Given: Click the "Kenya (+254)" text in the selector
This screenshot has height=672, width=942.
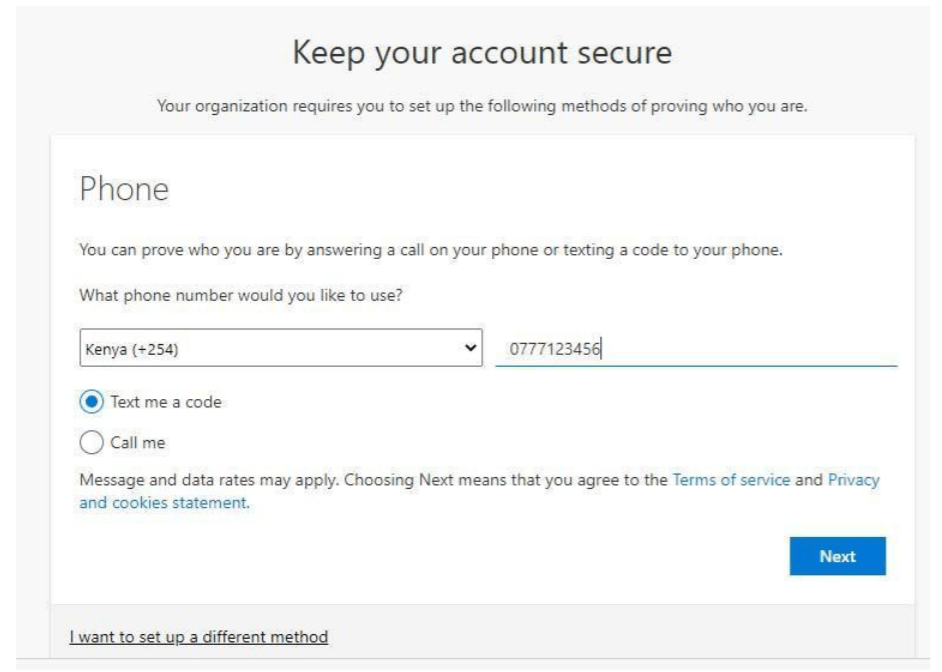Looking at the screenshot, I should click(124, 348).
